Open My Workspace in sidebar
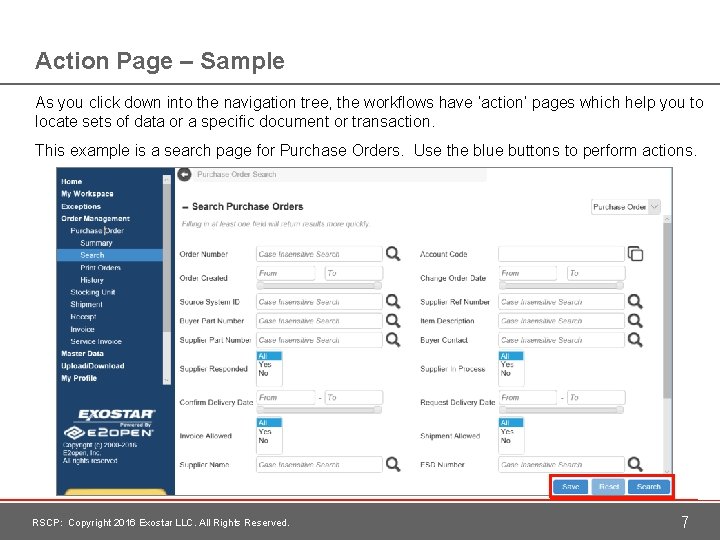 coord(87,194)
